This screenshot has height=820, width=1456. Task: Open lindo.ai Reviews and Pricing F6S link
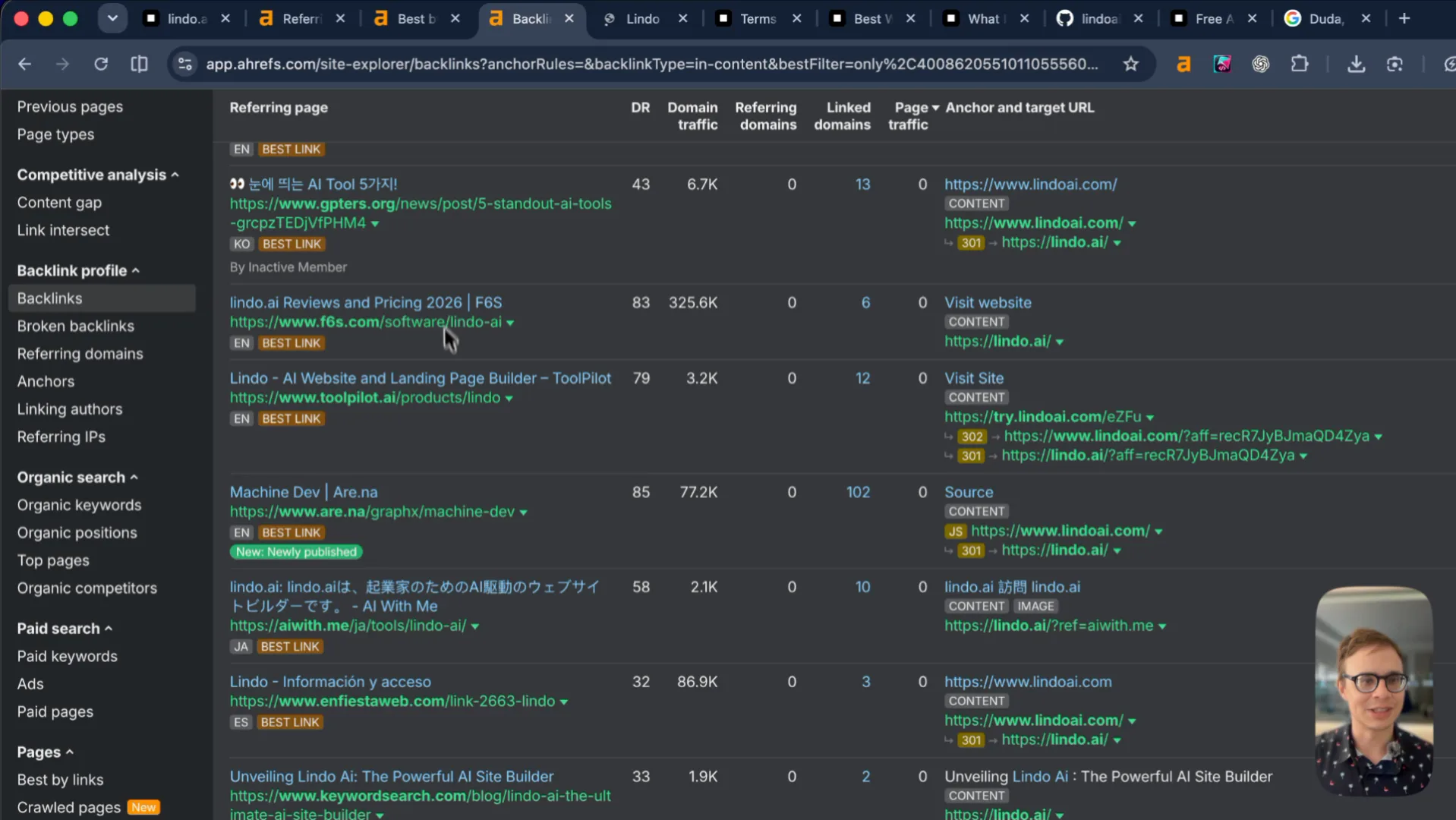(366, 303)
